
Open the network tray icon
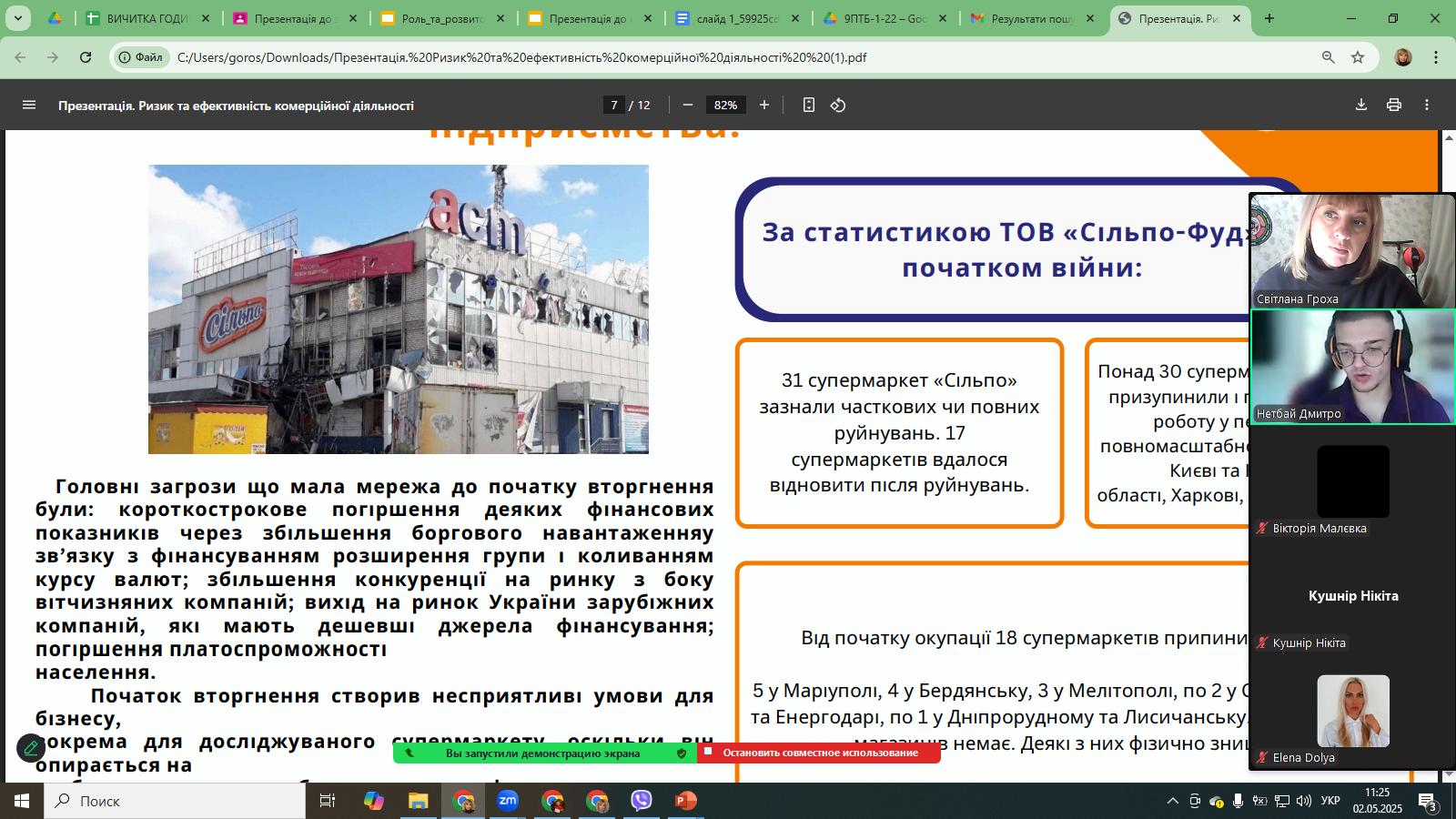point(1281,801)
